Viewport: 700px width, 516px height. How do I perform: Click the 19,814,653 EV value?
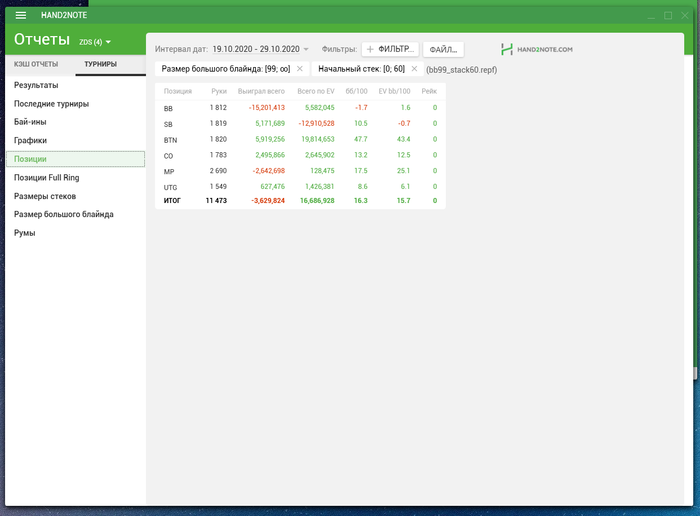point(318,139)
